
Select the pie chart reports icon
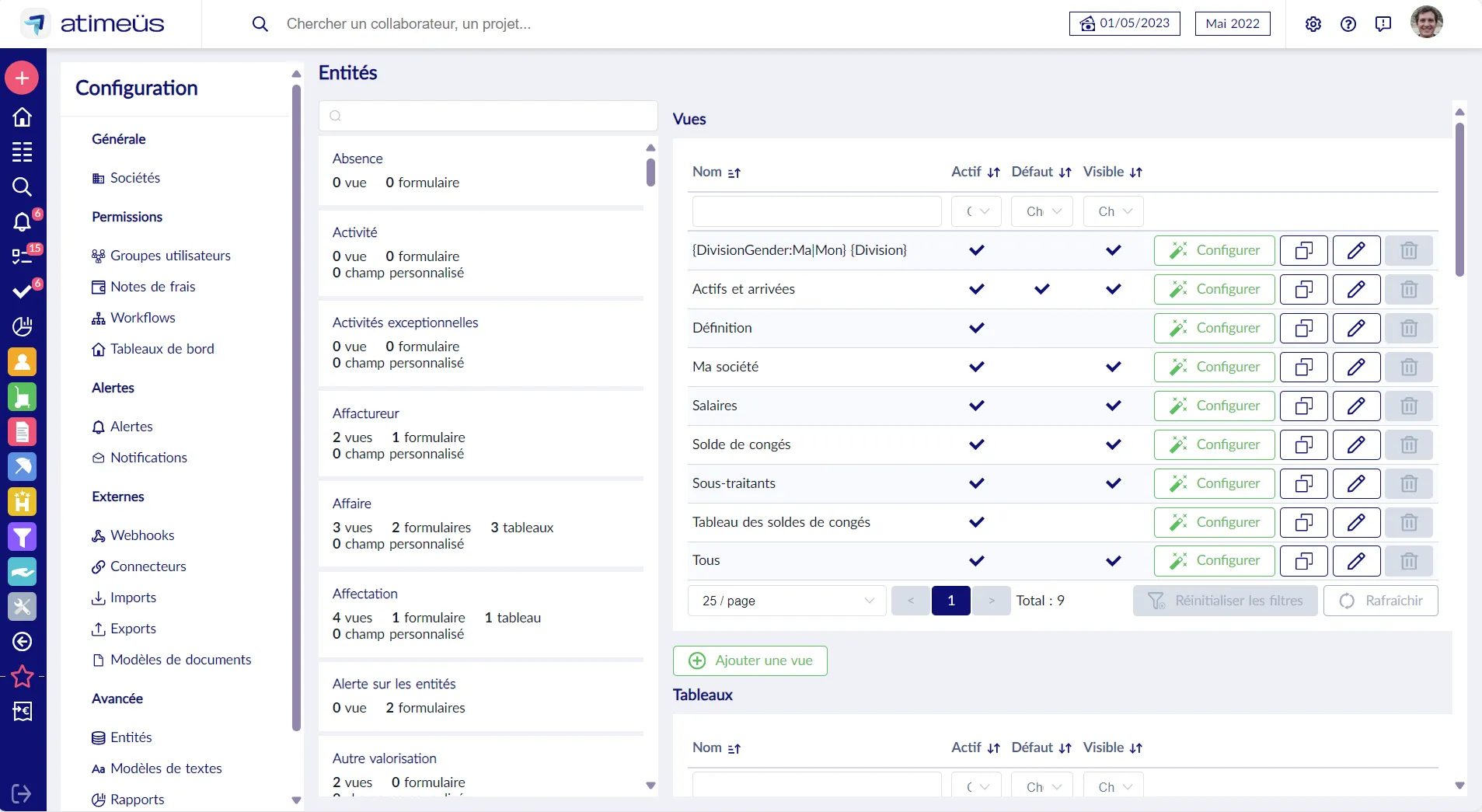point(23,326)
